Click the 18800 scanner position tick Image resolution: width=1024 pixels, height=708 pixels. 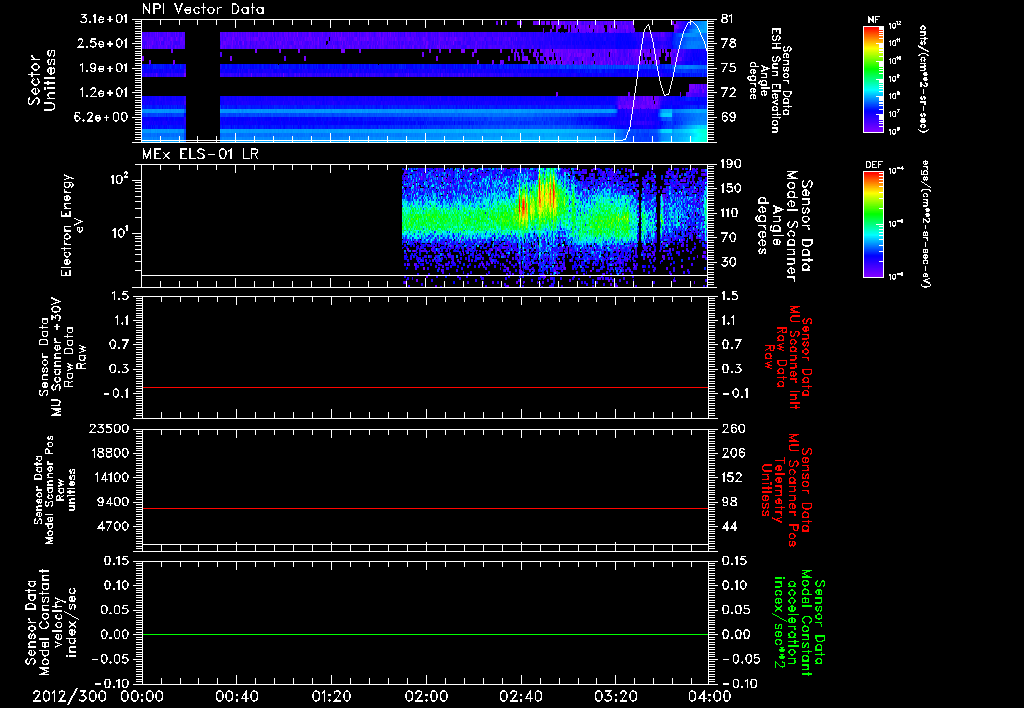(x=109, y=453)
